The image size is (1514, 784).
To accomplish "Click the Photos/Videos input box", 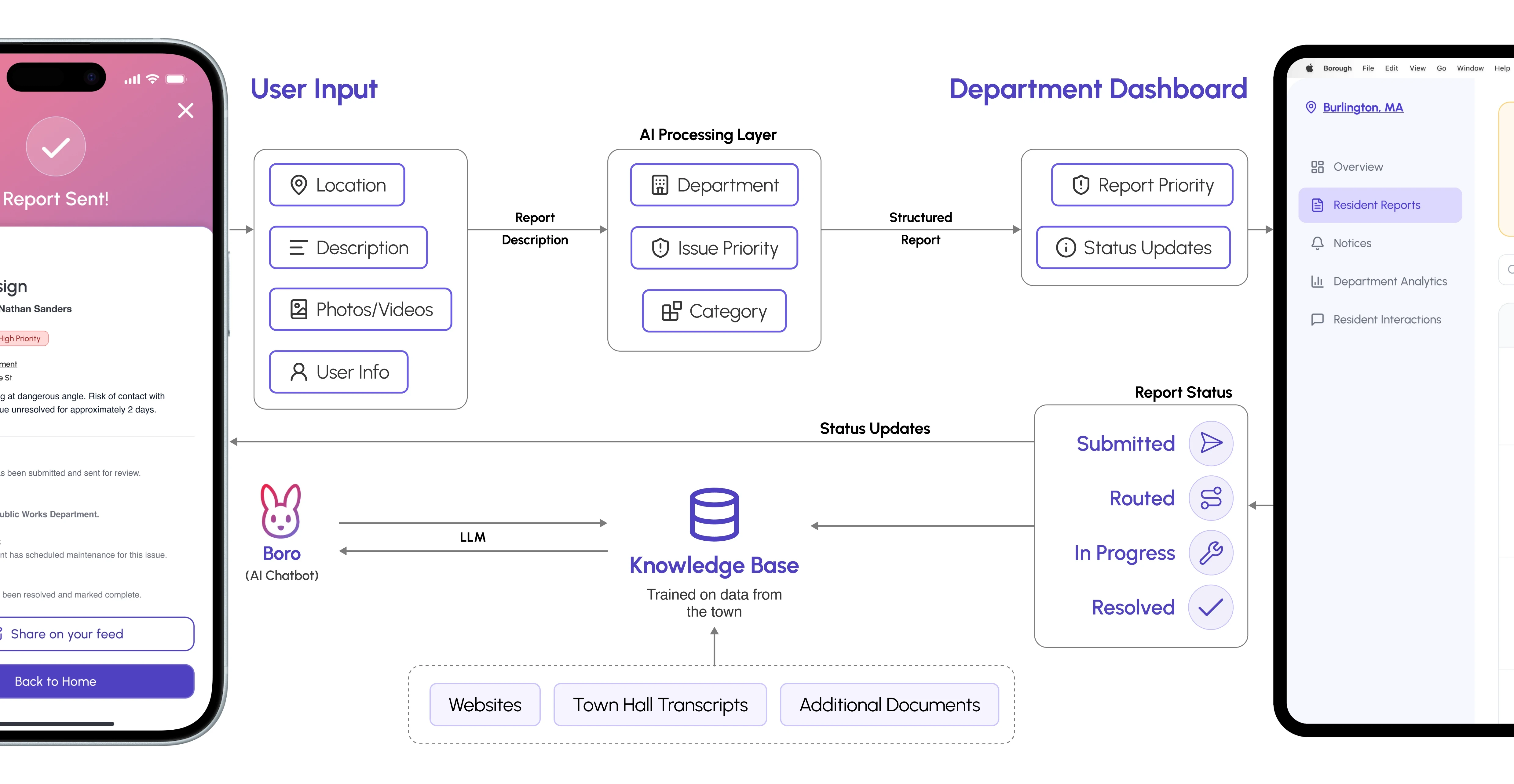I will [360, 310].
